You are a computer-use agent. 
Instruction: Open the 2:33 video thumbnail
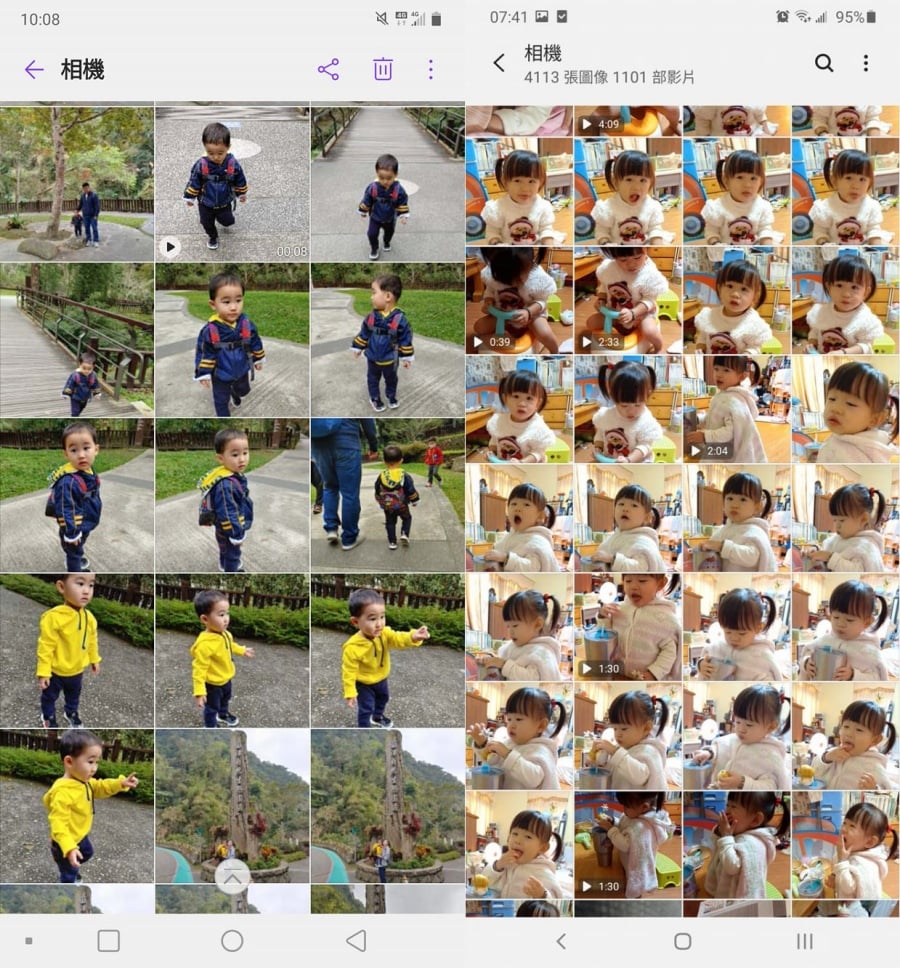click(627, 300)
